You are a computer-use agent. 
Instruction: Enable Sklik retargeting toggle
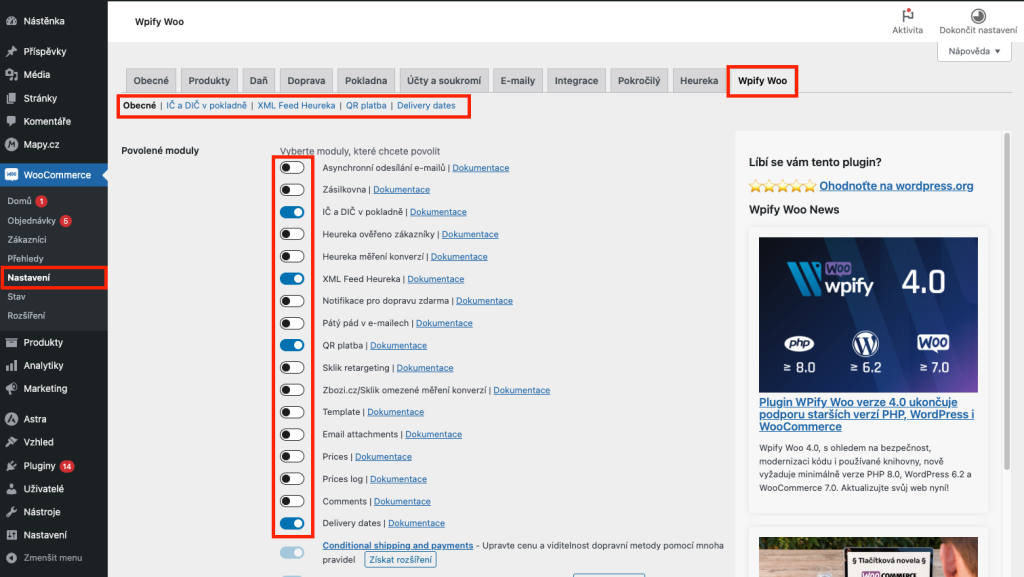pos(292,367)
